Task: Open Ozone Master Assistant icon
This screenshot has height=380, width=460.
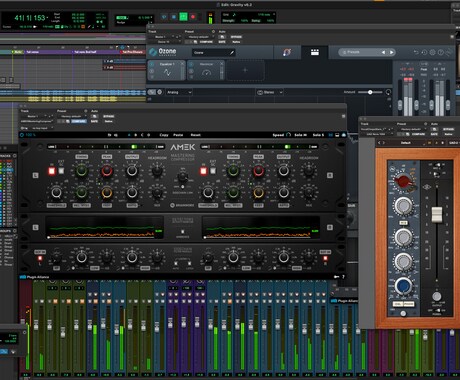Action: 287,52
